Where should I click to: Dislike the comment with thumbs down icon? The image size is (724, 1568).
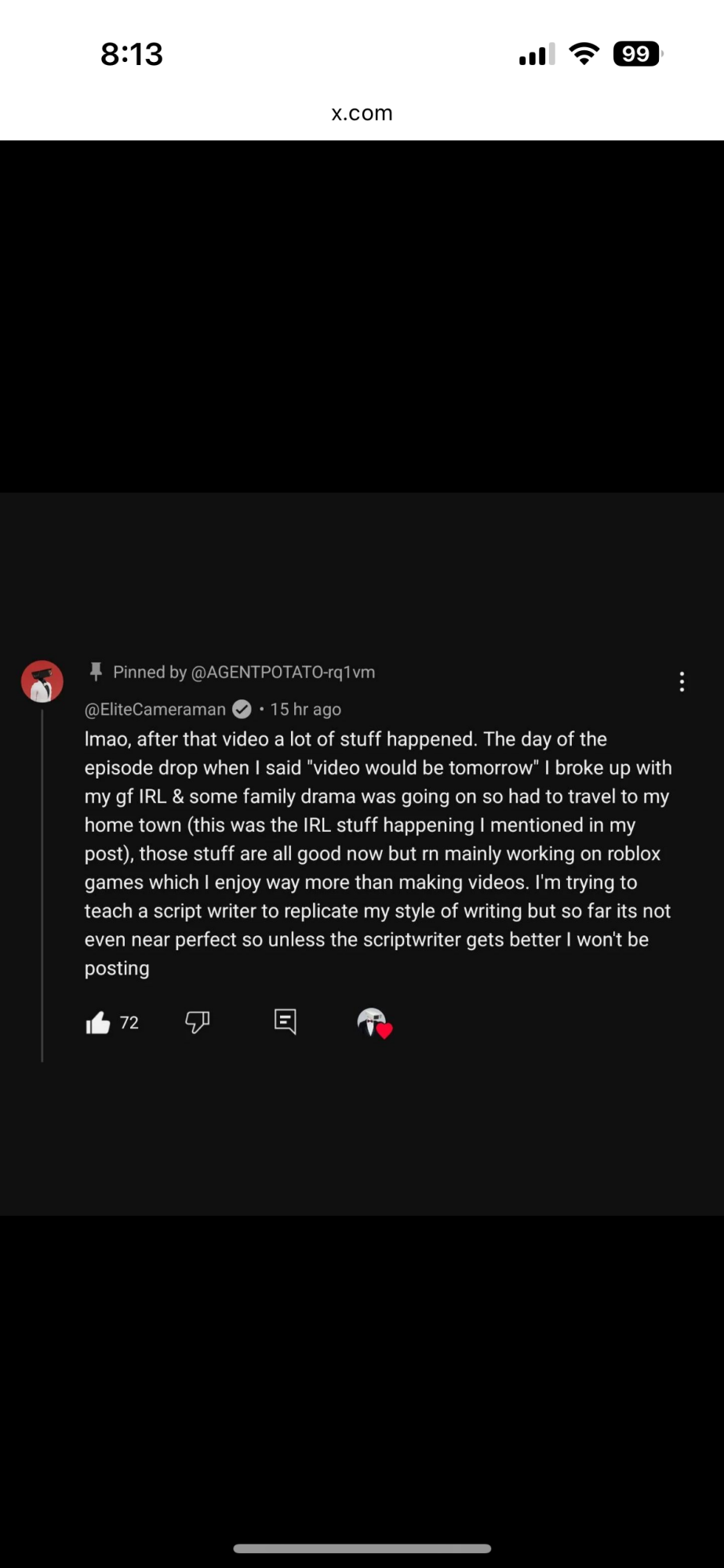pyautogui.click(x=197, y=1022)
